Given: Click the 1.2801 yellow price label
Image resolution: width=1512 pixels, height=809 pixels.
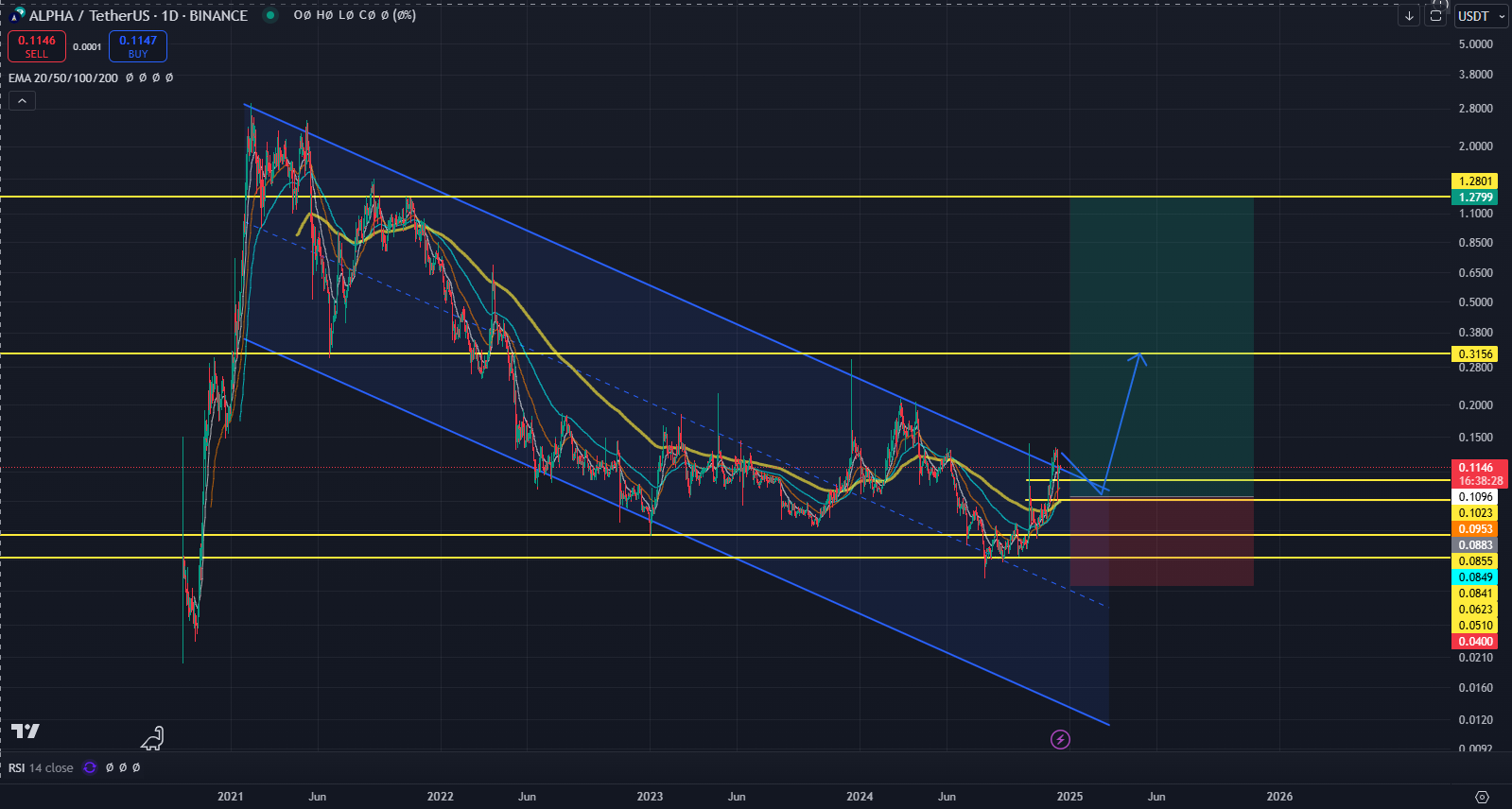Looking at the screenshot, I should (1475, 181).
